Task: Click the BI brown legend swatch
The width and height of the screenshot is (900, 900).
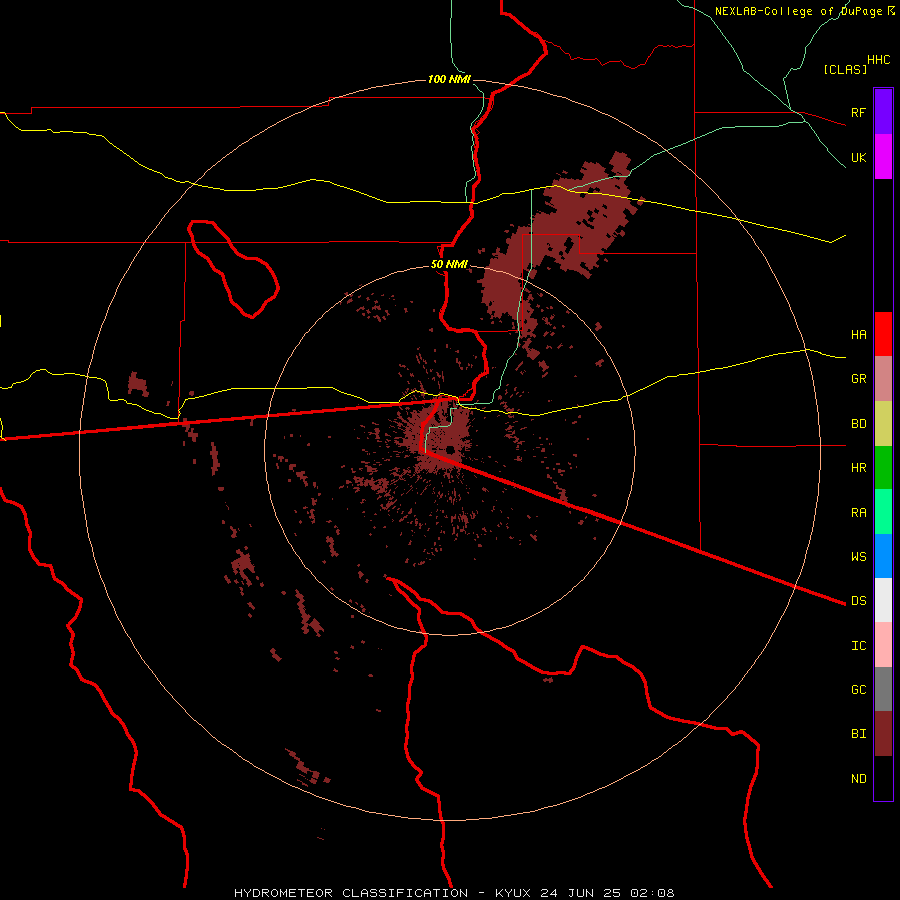Action: 883,734
